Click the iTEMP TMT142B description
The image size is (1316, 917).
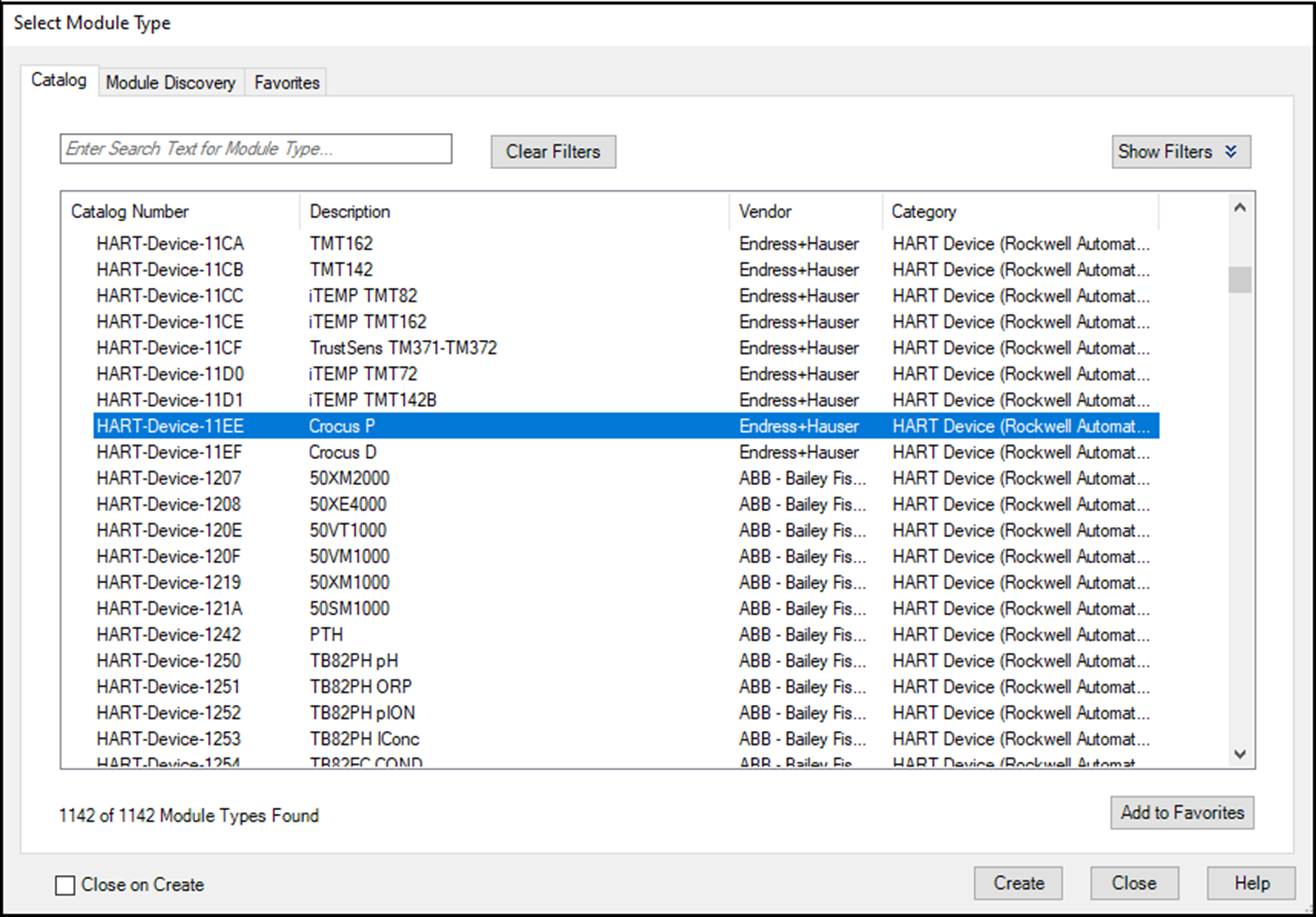(373, 400)
